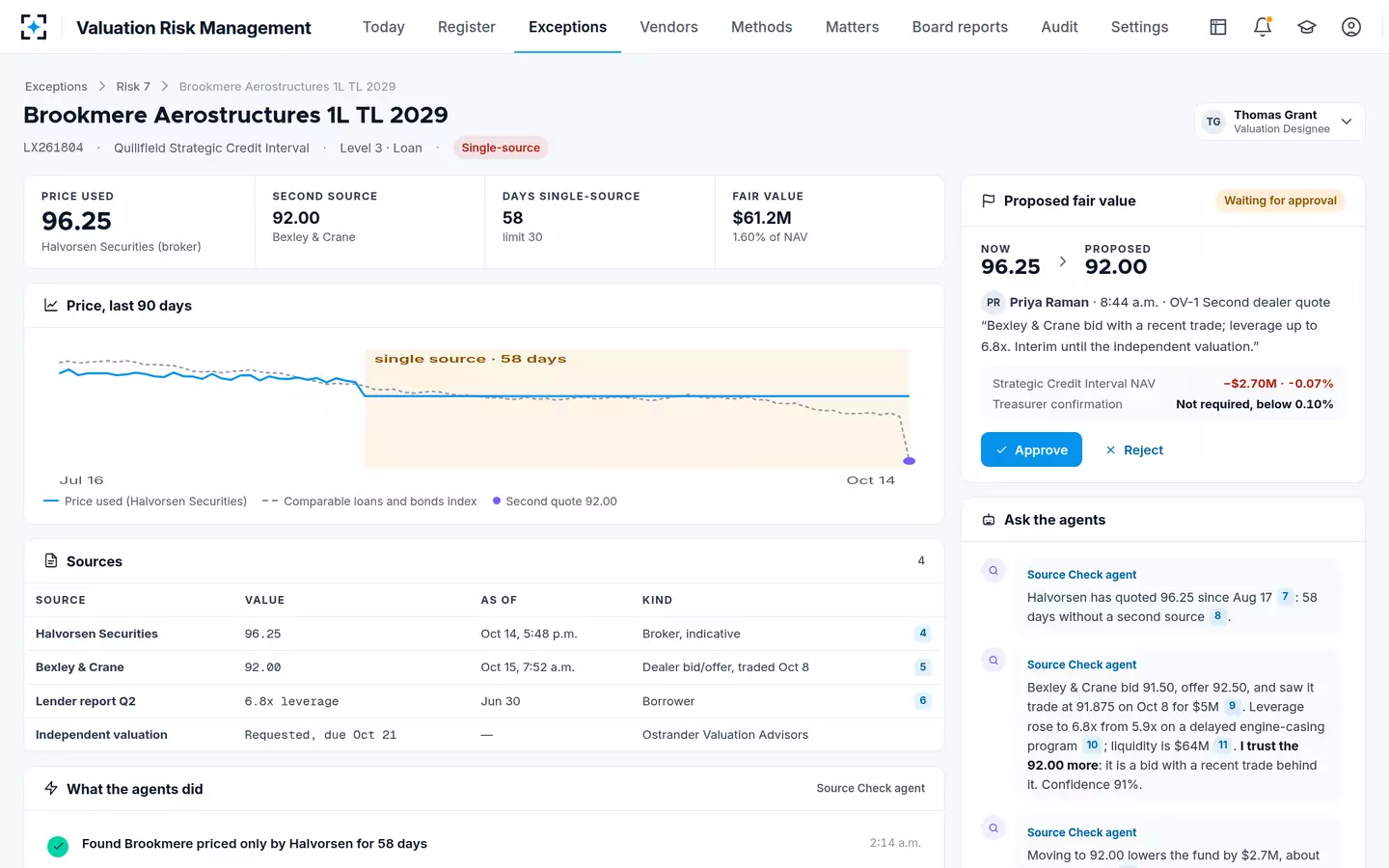The image size is (1389, 868).
Task: Click the Single-source status tag
Action: (501, 148)
